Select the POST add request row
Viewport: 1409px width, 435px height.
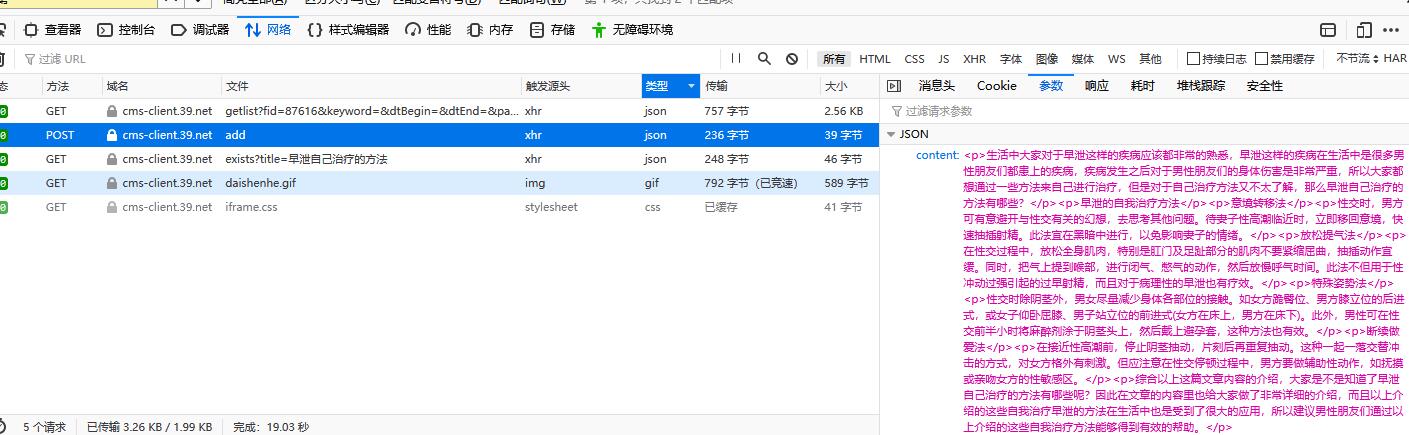coord(439,134)
